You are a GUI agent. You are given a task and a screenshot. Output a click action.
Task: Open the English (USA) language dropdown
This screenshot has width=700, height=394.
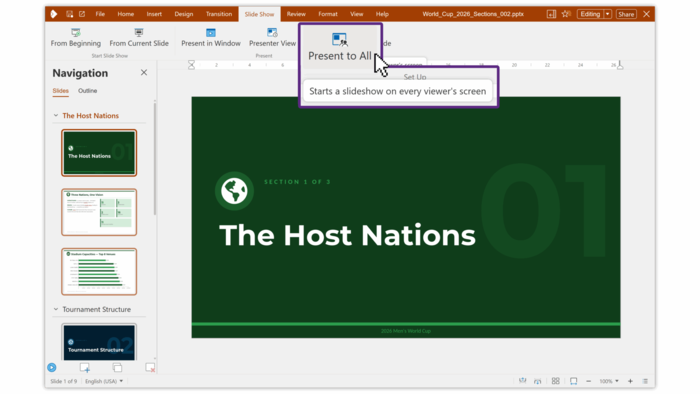point(104,381)
